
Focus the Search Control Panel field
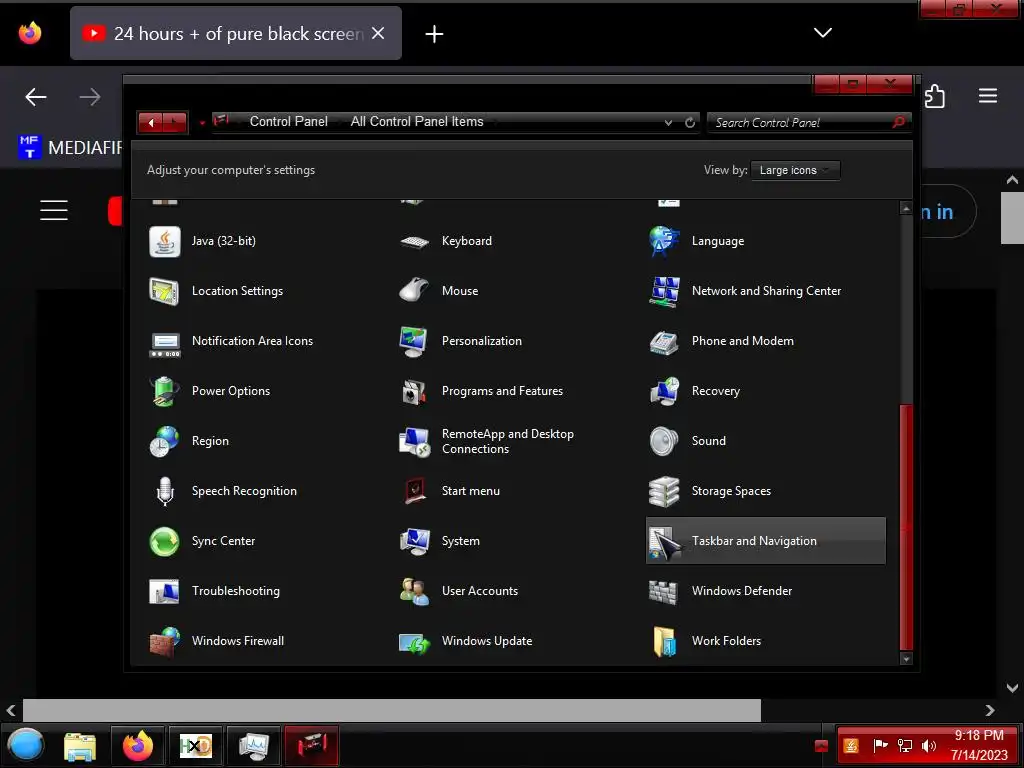[808, 123]
